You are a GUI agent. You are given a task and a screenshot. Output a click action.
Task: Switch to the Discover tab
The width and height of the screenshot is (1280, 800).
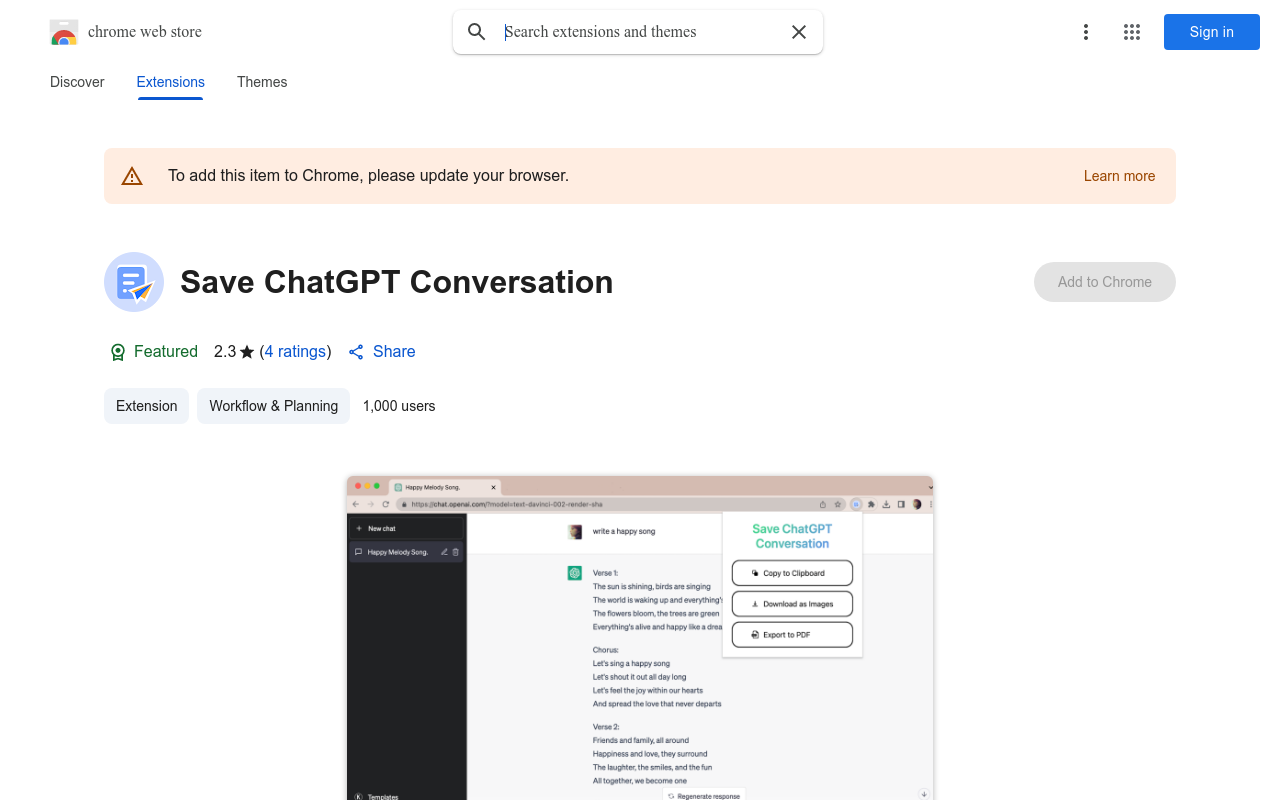(77, 82)
